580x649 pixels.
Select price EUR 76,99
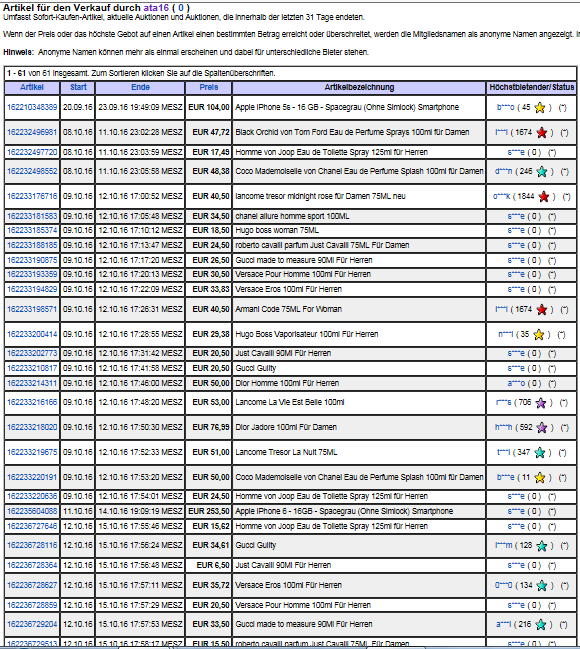coord(211,427)
